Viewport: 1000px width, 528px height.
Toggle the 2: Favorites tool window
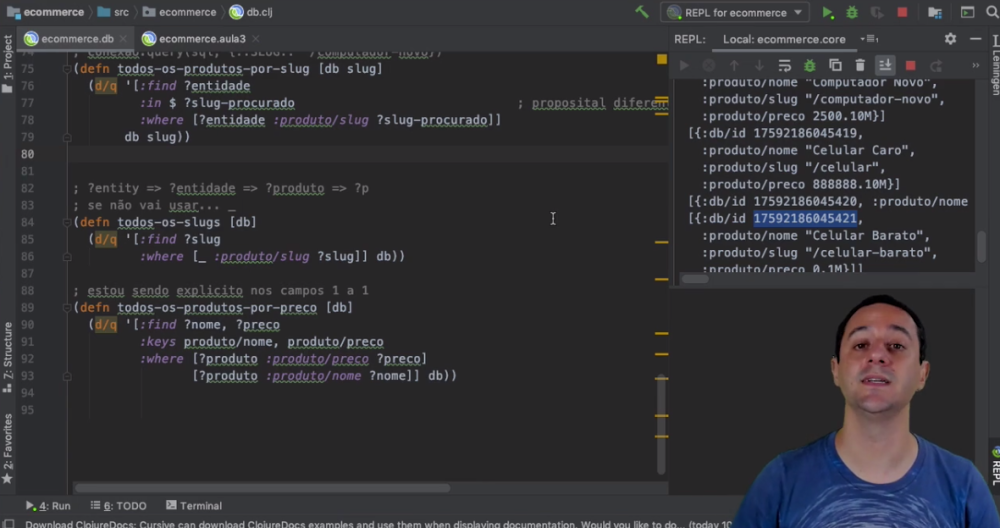7,448
